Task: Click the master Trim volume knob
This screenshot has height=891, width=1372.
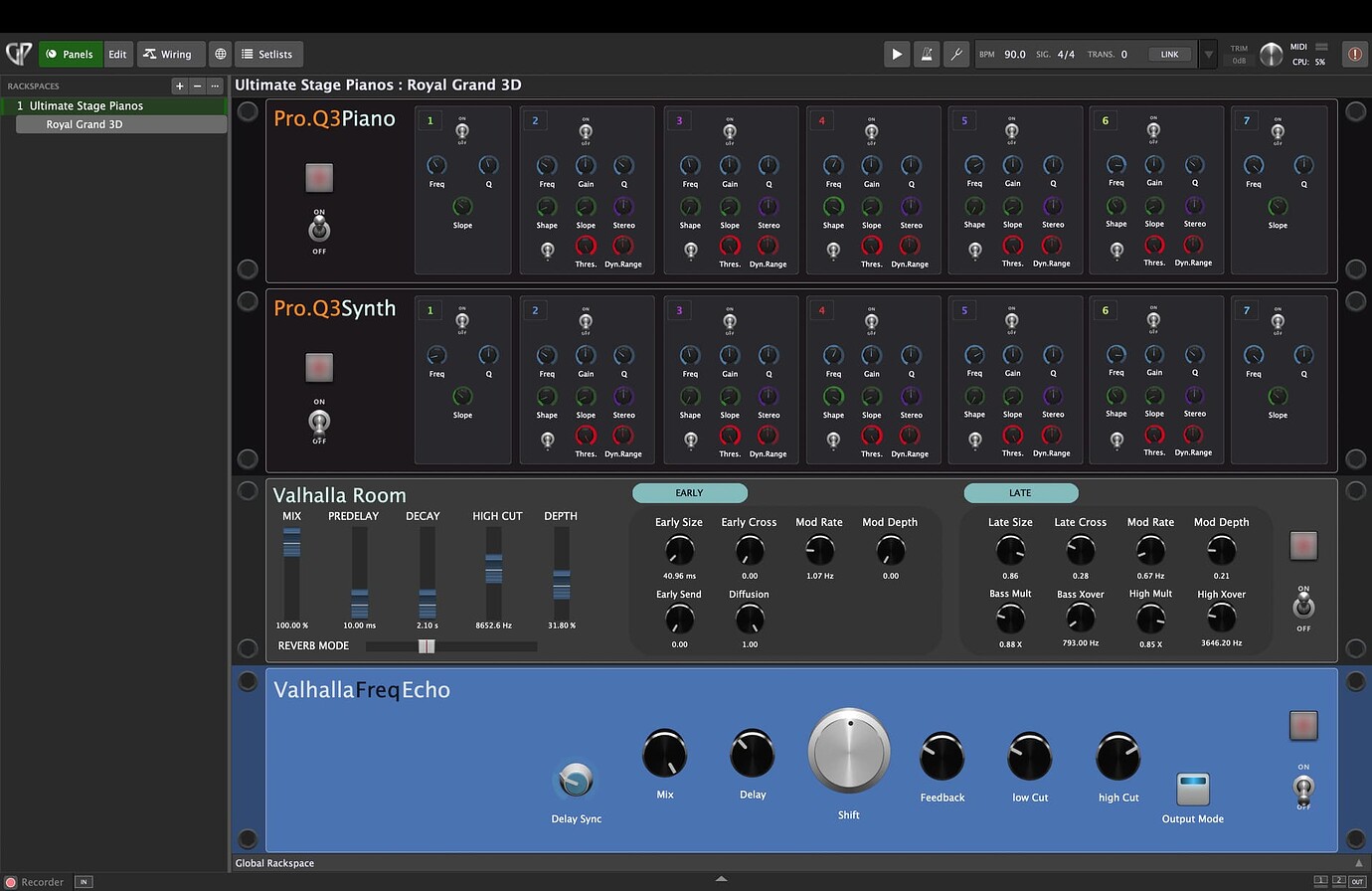Action: pos(1272,55)
